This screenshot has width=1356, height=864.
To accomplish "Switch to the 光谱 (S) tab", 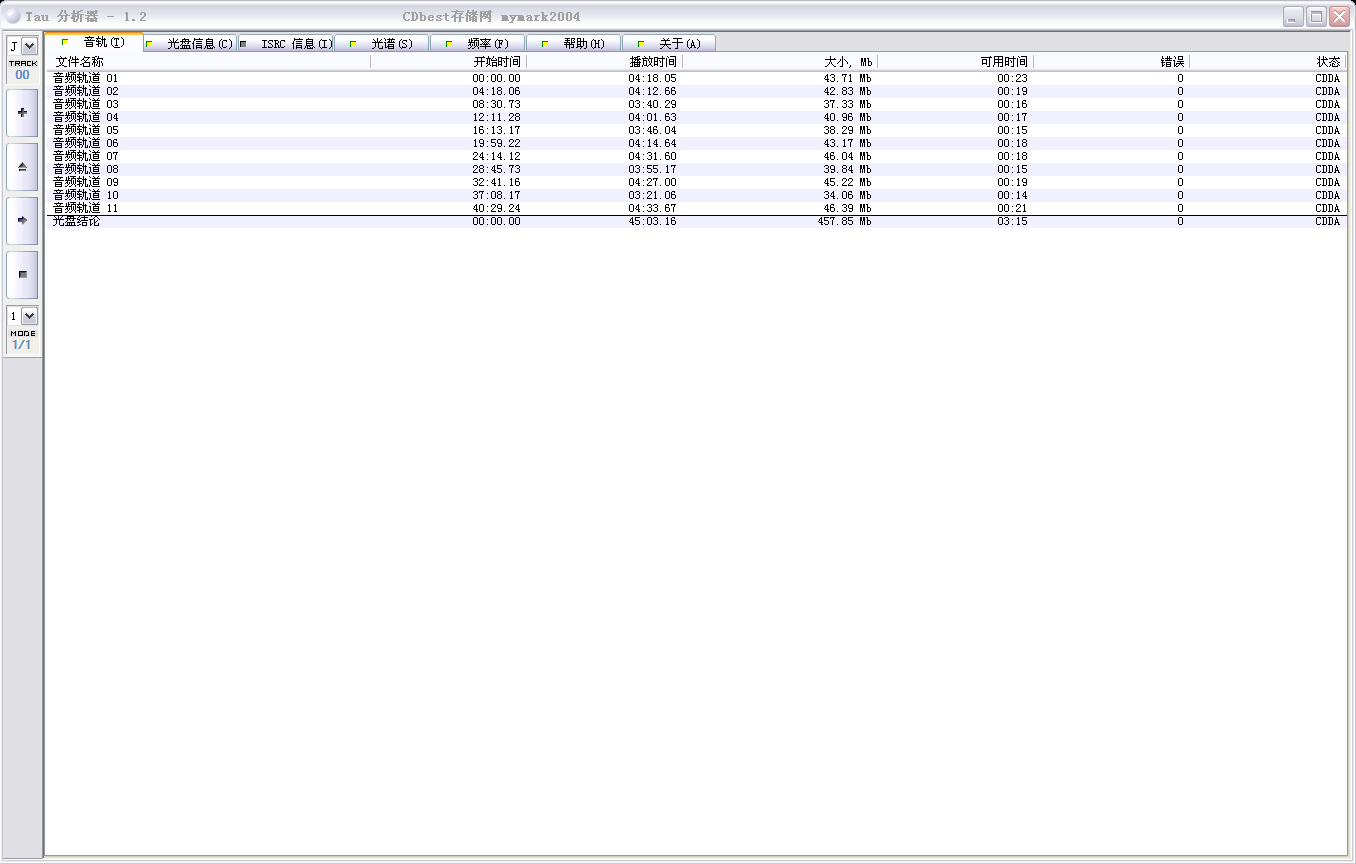I will pyautogui.click(x=382, y=43).
